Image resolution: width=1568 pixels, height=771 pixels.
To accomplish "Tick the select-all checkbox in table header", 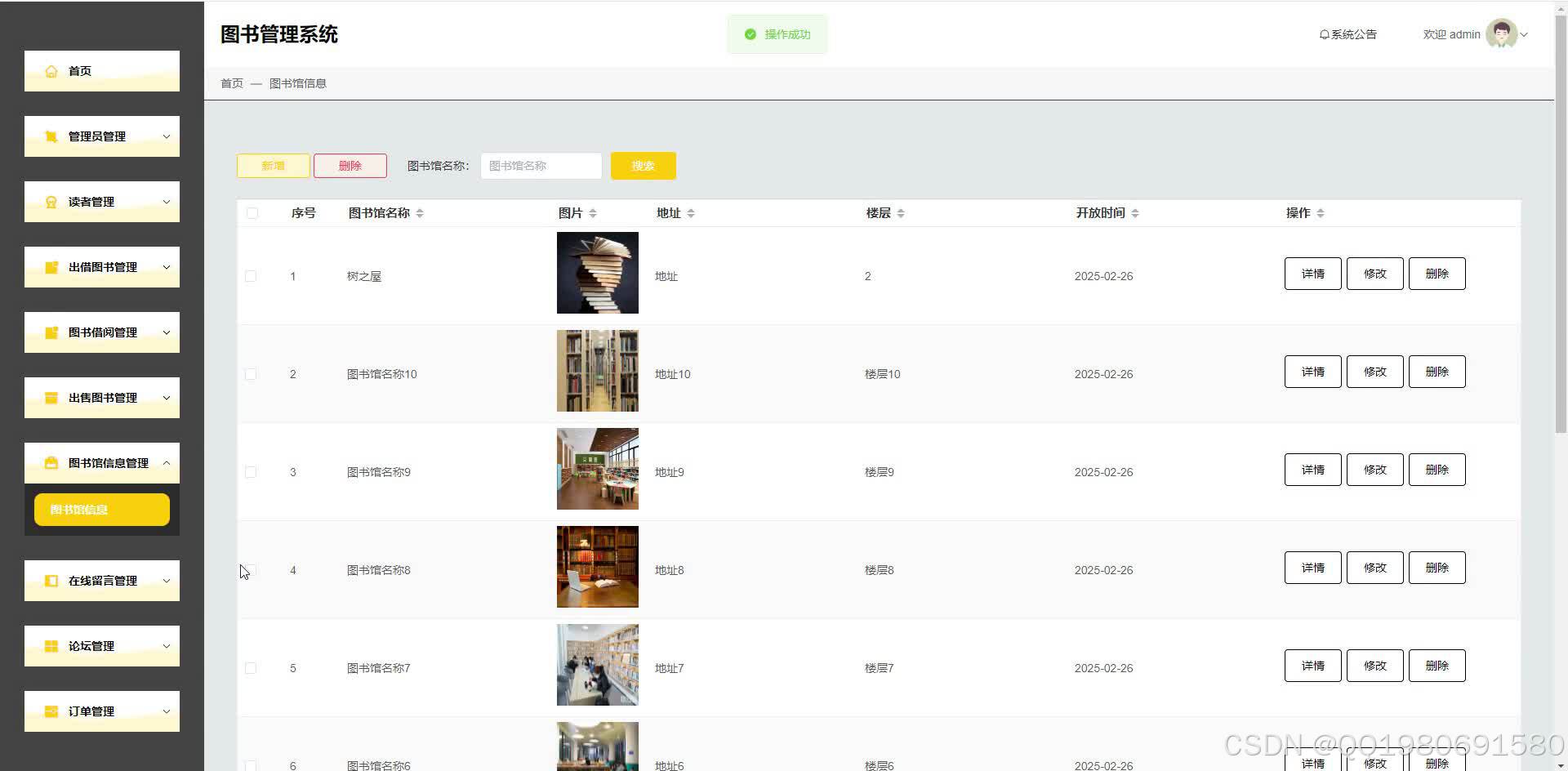I will point(252,213).
